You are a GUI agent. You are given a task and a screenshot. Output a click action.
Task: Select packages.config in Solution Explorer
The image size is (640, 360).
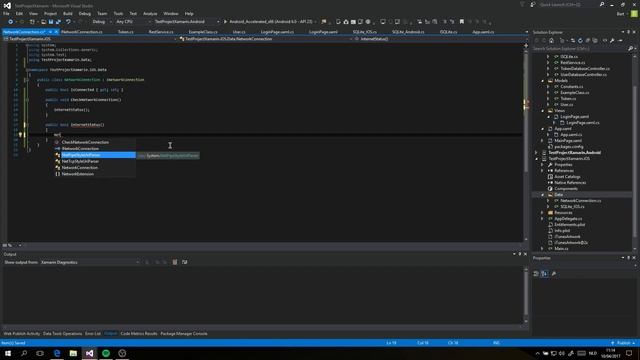coord(569,147)
